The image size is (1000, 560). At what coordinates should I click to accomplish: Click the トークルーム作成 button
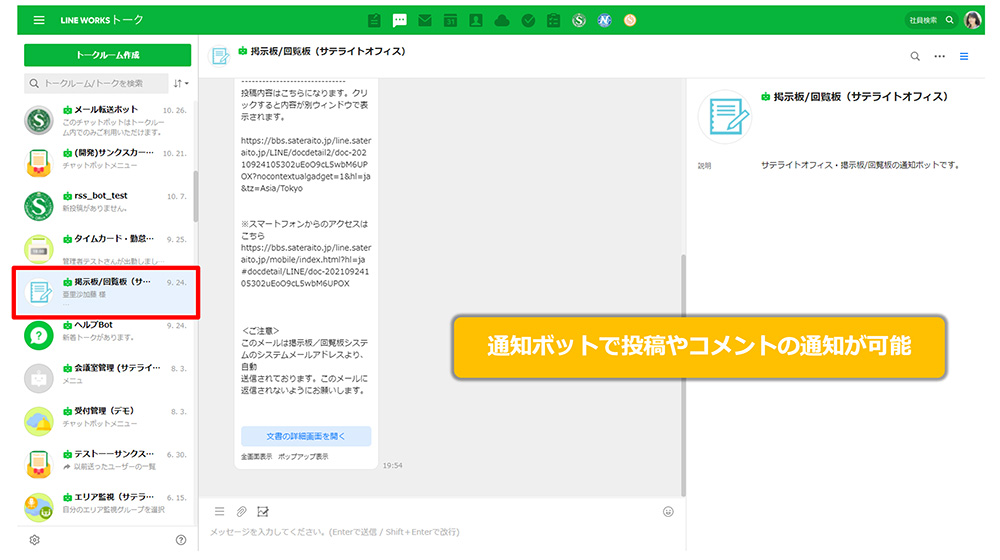point(108,55)
